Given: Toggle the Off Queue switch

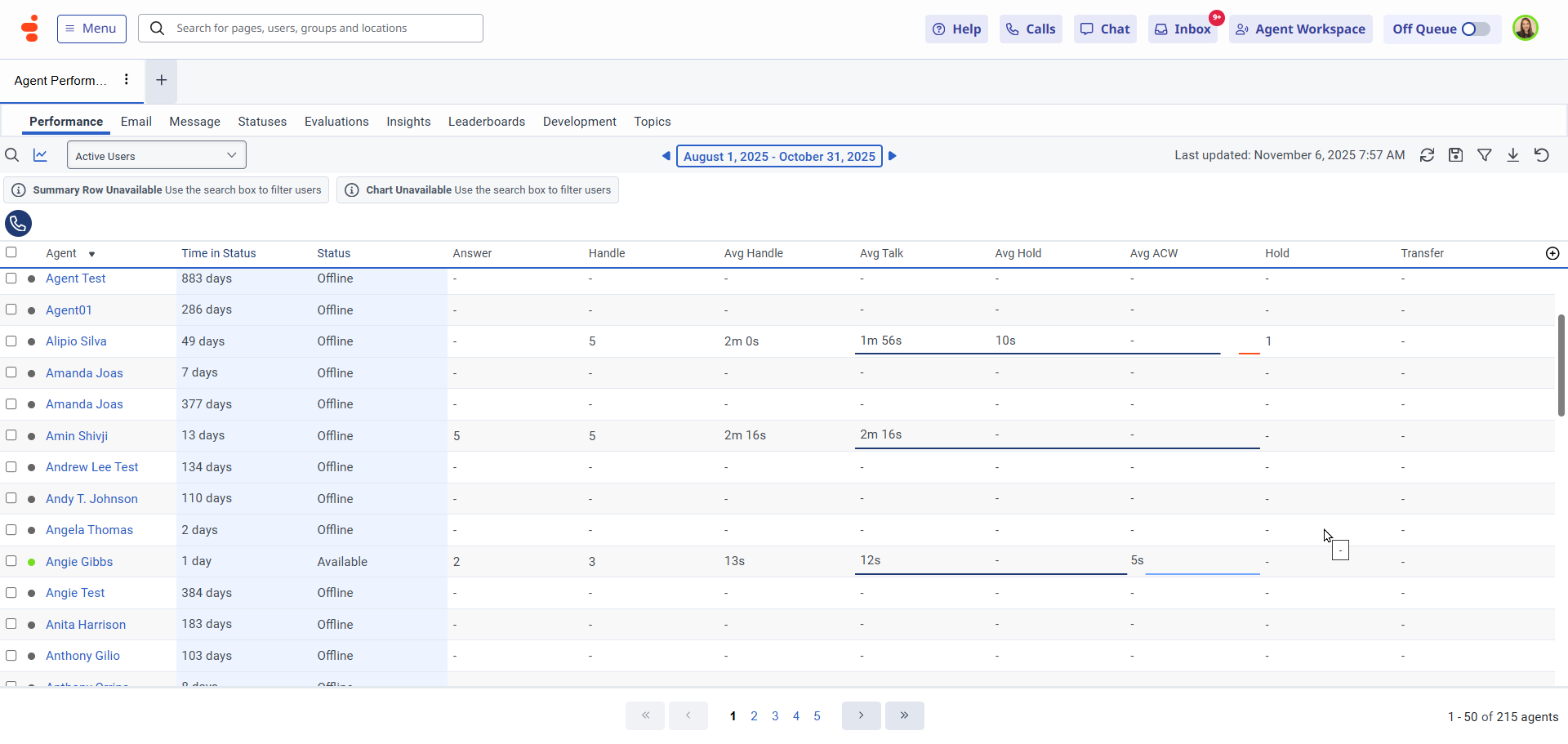Looking at the screenshot, I should (1475, 29).
